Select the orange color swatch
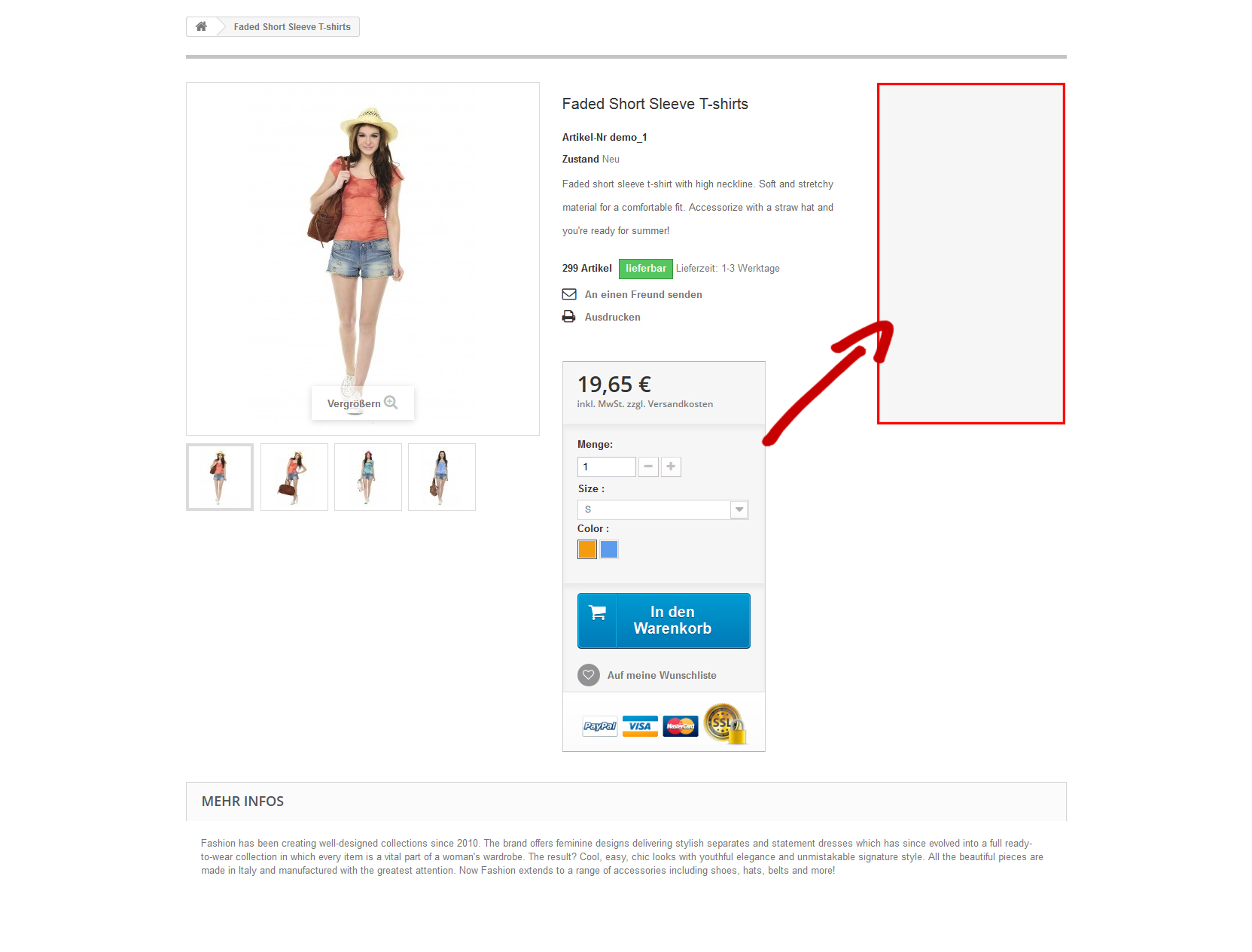This screenshot has width=1252, height=952. click(587, 549)
